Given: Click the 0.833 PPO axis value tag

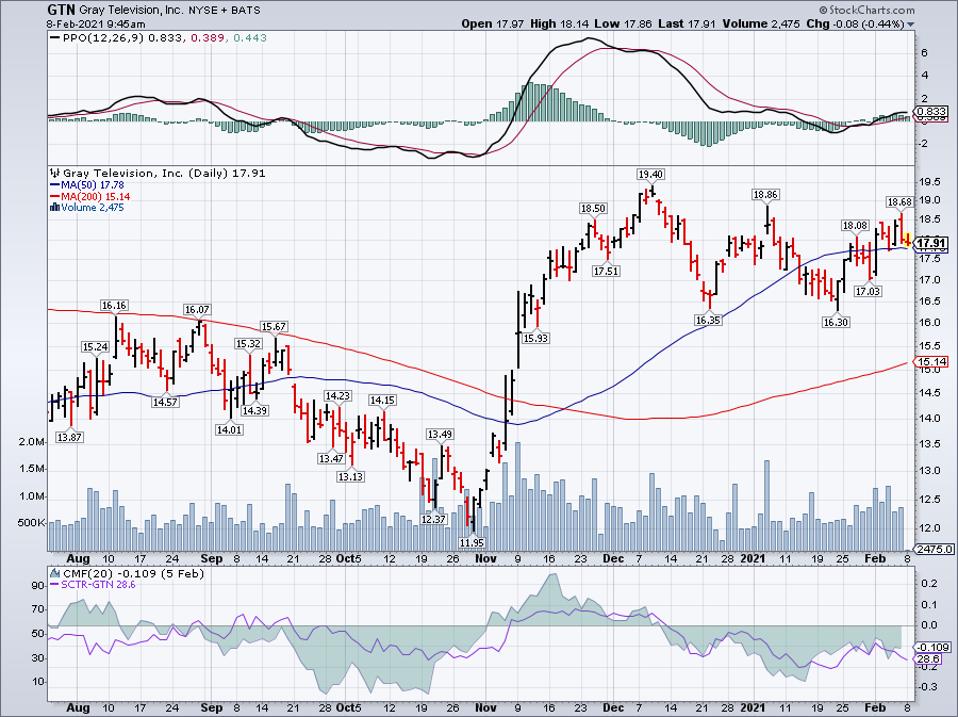Looking at the screenshot, I should tap(932, 112).
